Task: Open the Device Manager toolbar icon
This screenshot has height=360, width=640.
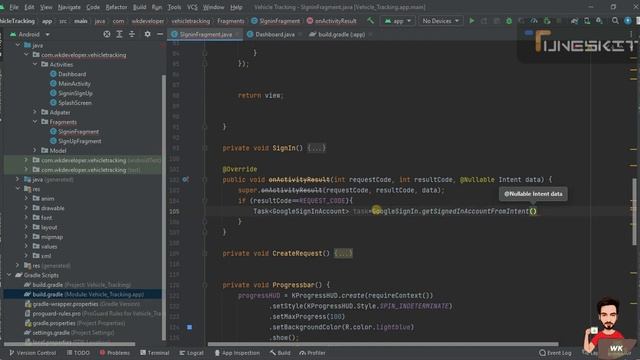Action: [587, 20]
